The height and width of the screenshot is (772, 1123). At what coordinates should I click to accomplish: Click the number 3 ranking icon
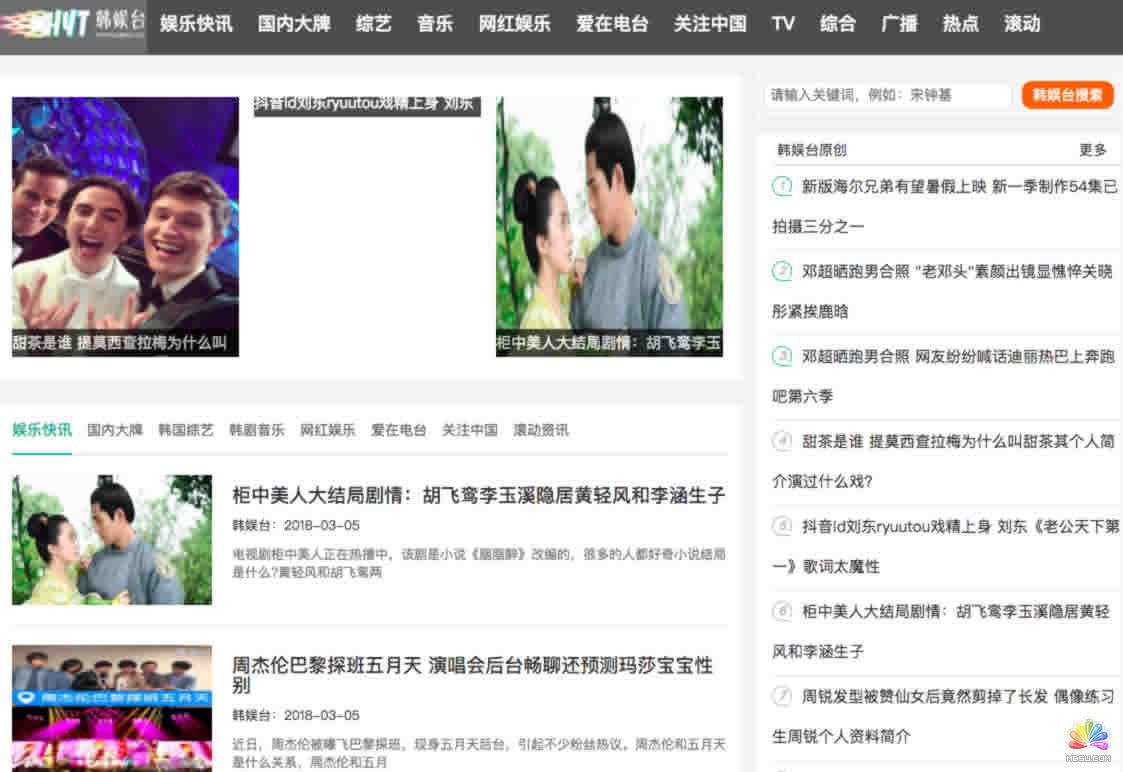click(783, 356)
